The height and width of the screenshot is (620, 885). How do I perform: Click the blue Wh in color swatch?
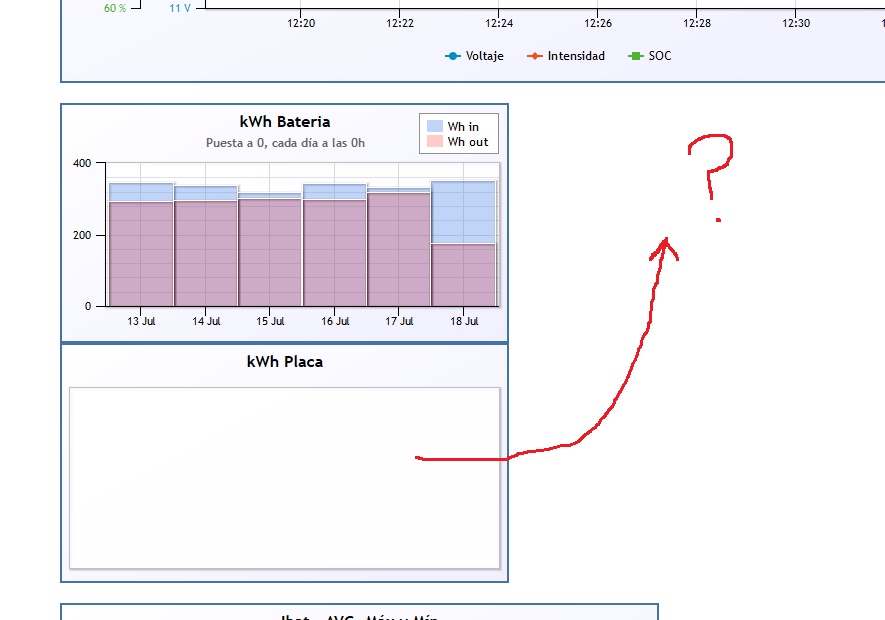click(435, 126)
